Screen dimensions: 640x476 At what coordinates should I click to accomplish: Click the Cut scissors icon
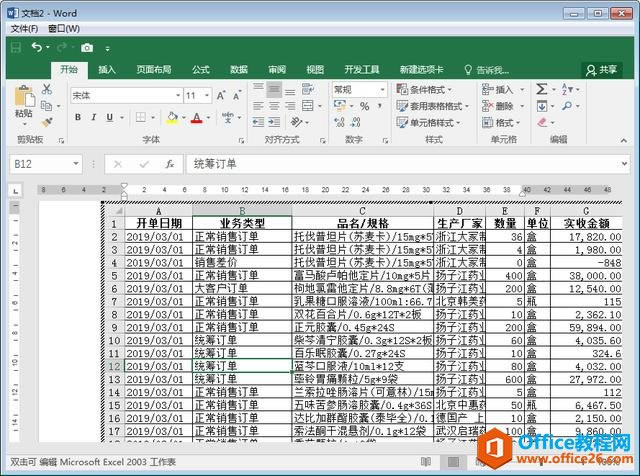tap(46, 90)
